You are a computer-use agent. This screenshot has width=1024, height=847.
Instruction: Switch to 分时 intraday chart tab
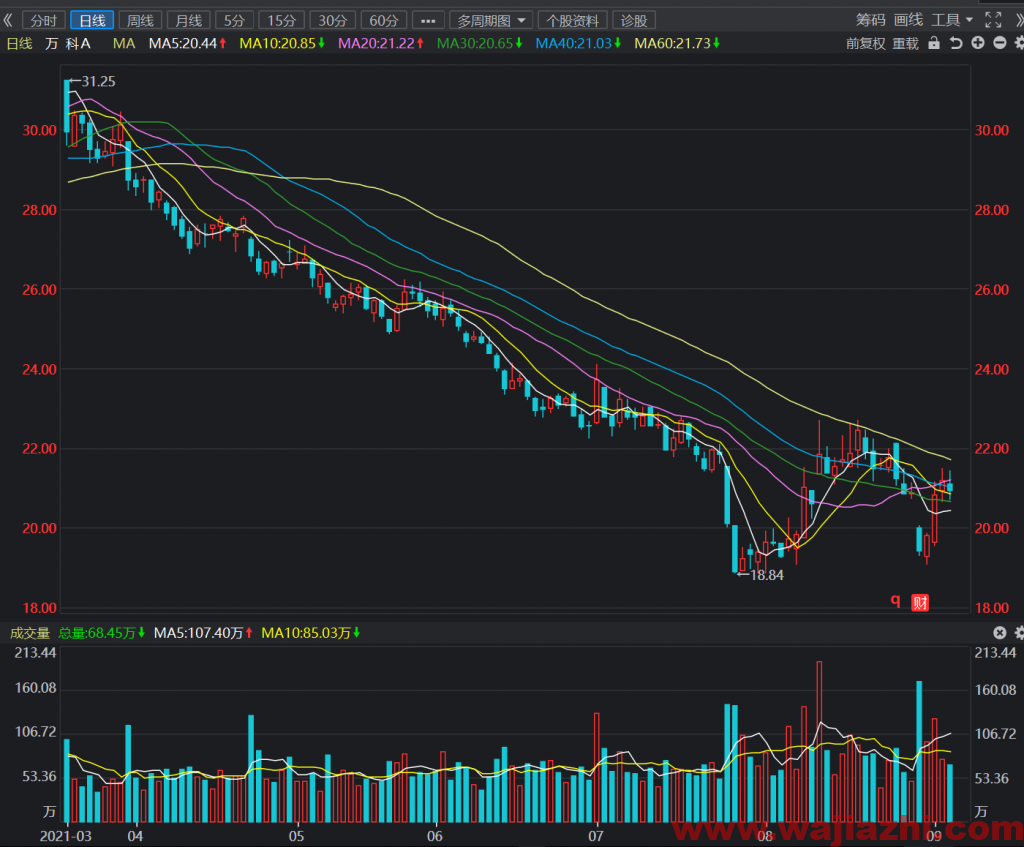pyautogui.click(x=44, y=20)
